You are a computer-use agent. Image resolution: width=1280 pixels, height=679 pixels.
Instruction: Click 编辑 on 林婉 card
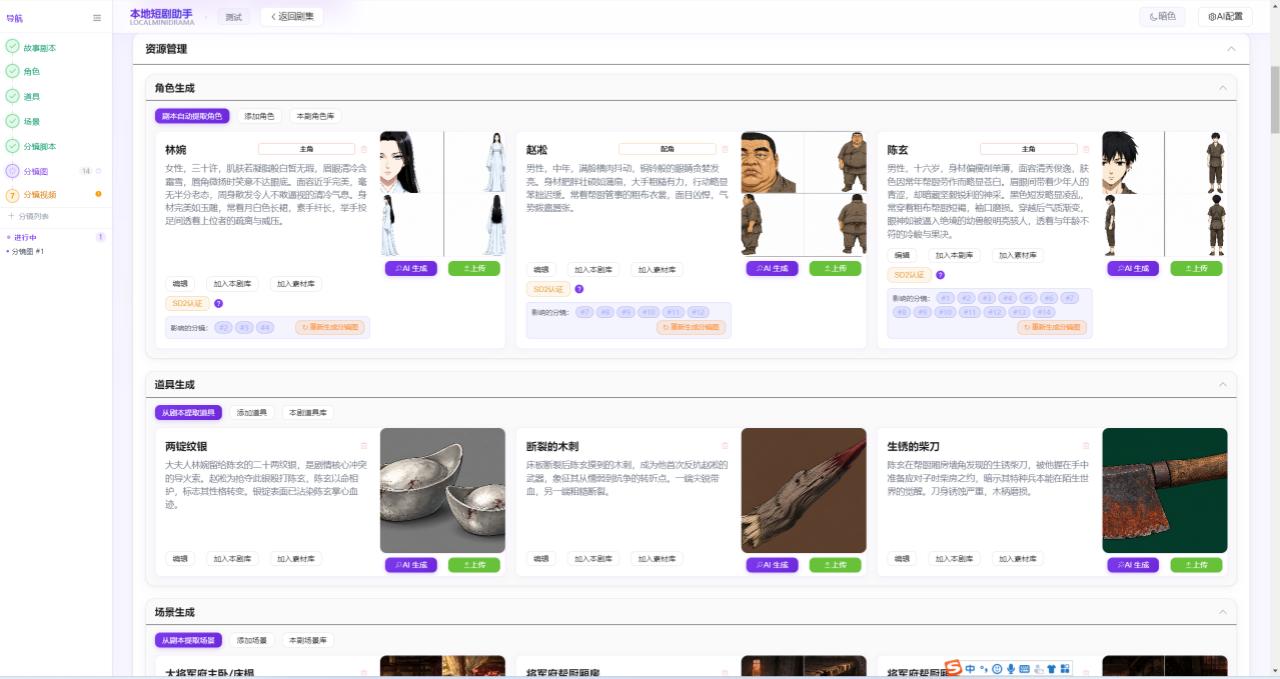(180, 283)
